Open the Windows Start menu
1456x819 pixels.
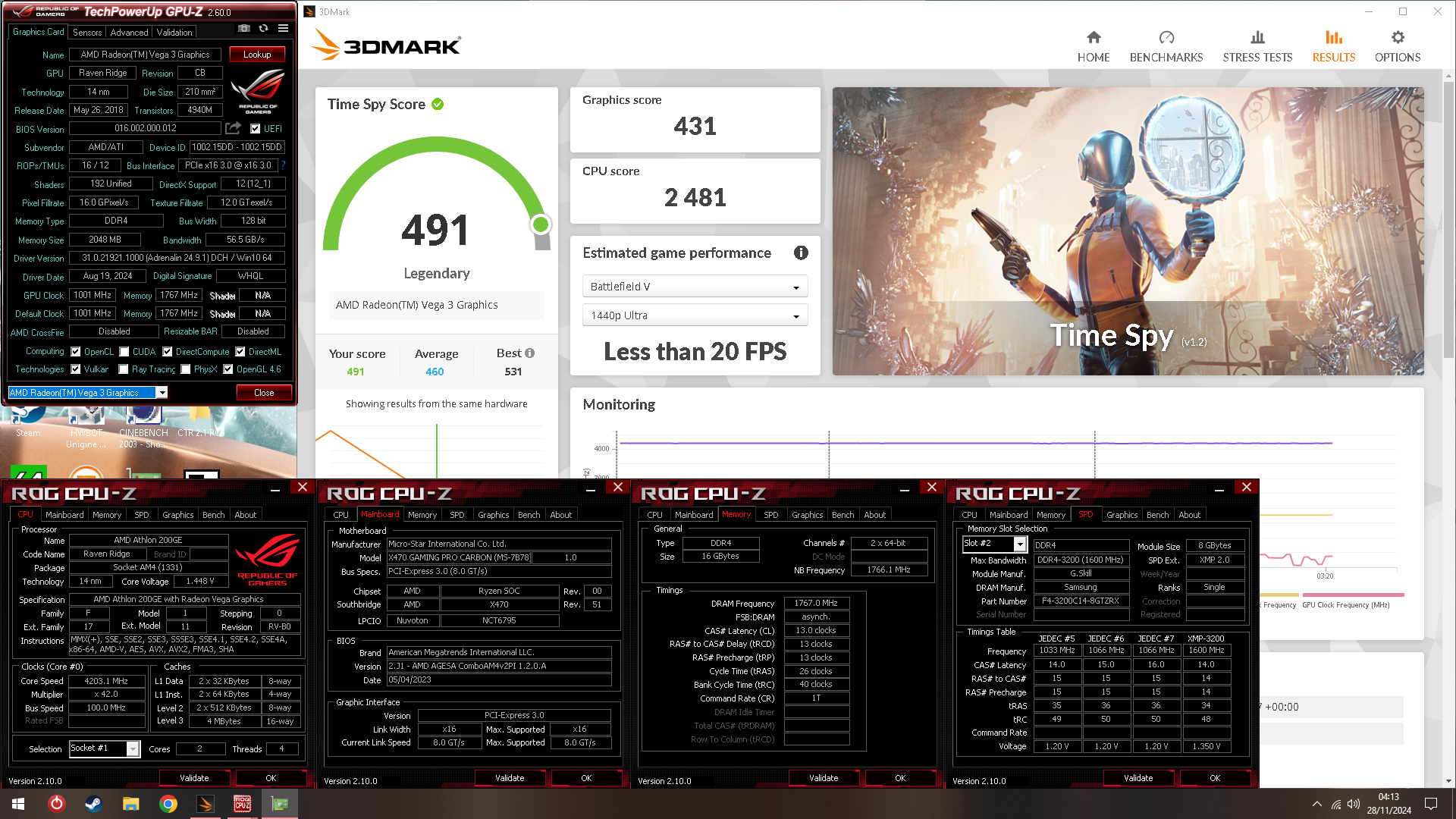(18, 804)
